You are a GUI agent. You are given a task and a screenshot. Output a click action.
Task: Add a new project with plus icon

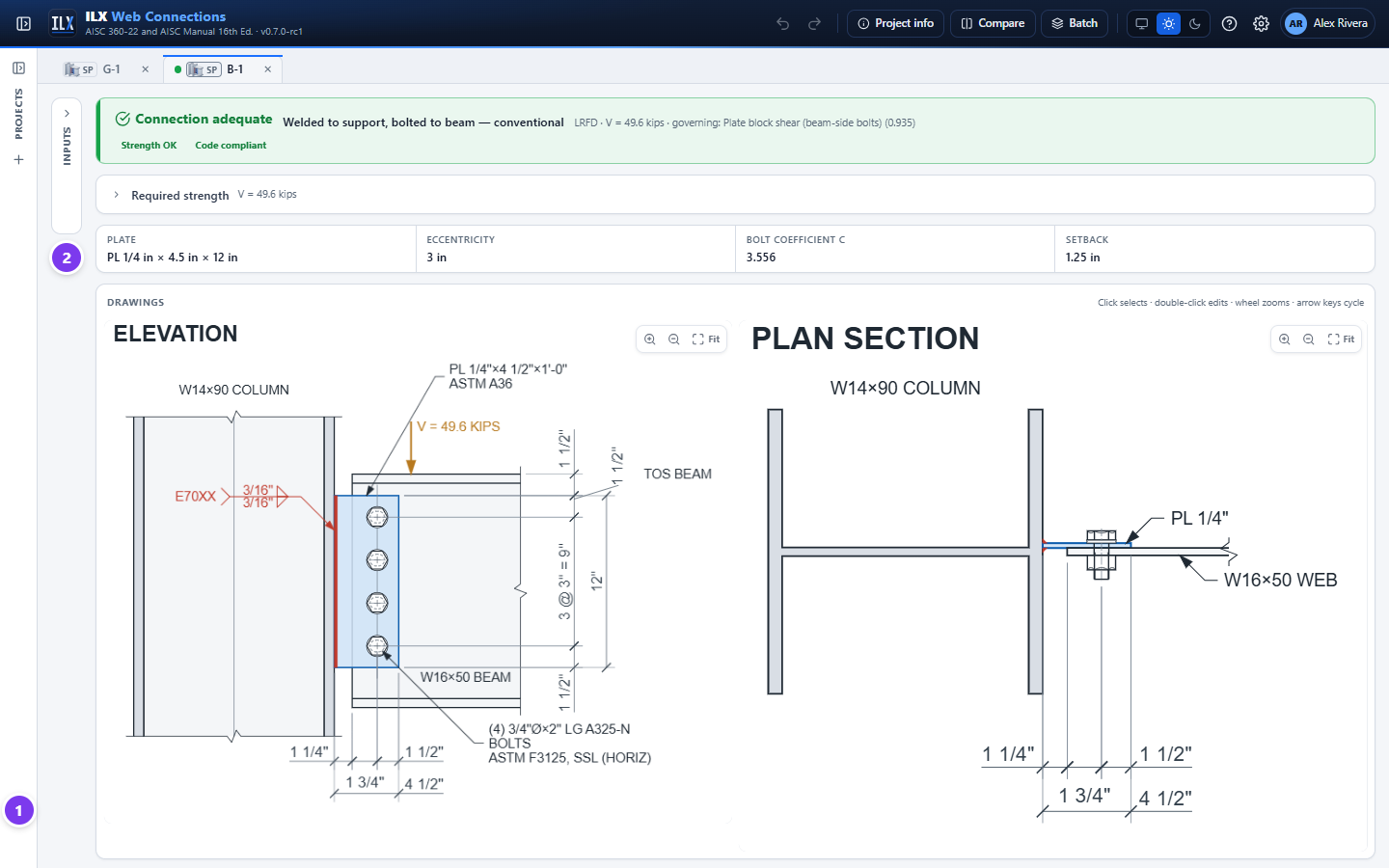(x=18, y=160)
